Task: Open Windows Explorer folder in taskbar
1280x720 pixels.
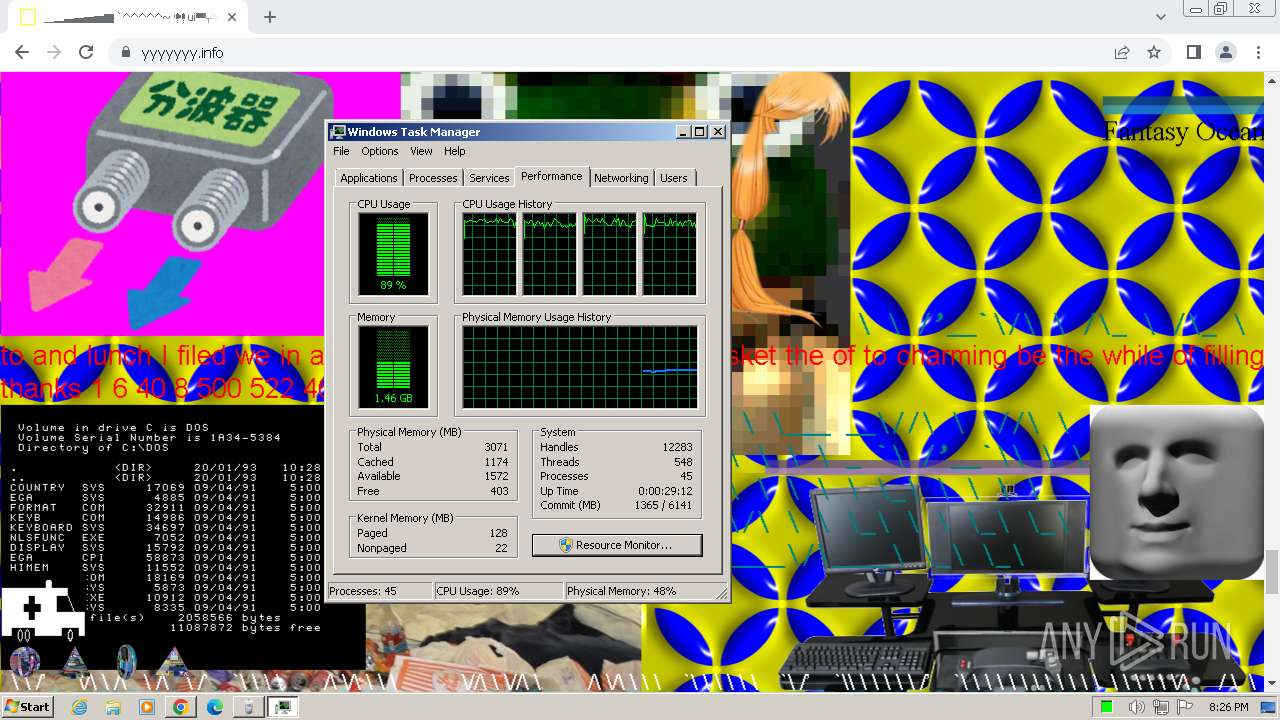Action: point(113,707)
